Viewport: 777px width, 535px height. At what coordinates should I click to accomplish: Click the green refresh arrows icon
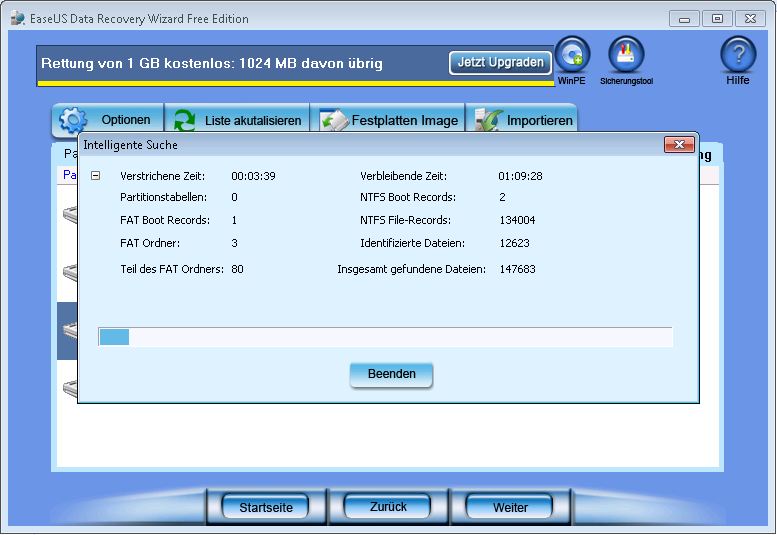click(184, 121)
